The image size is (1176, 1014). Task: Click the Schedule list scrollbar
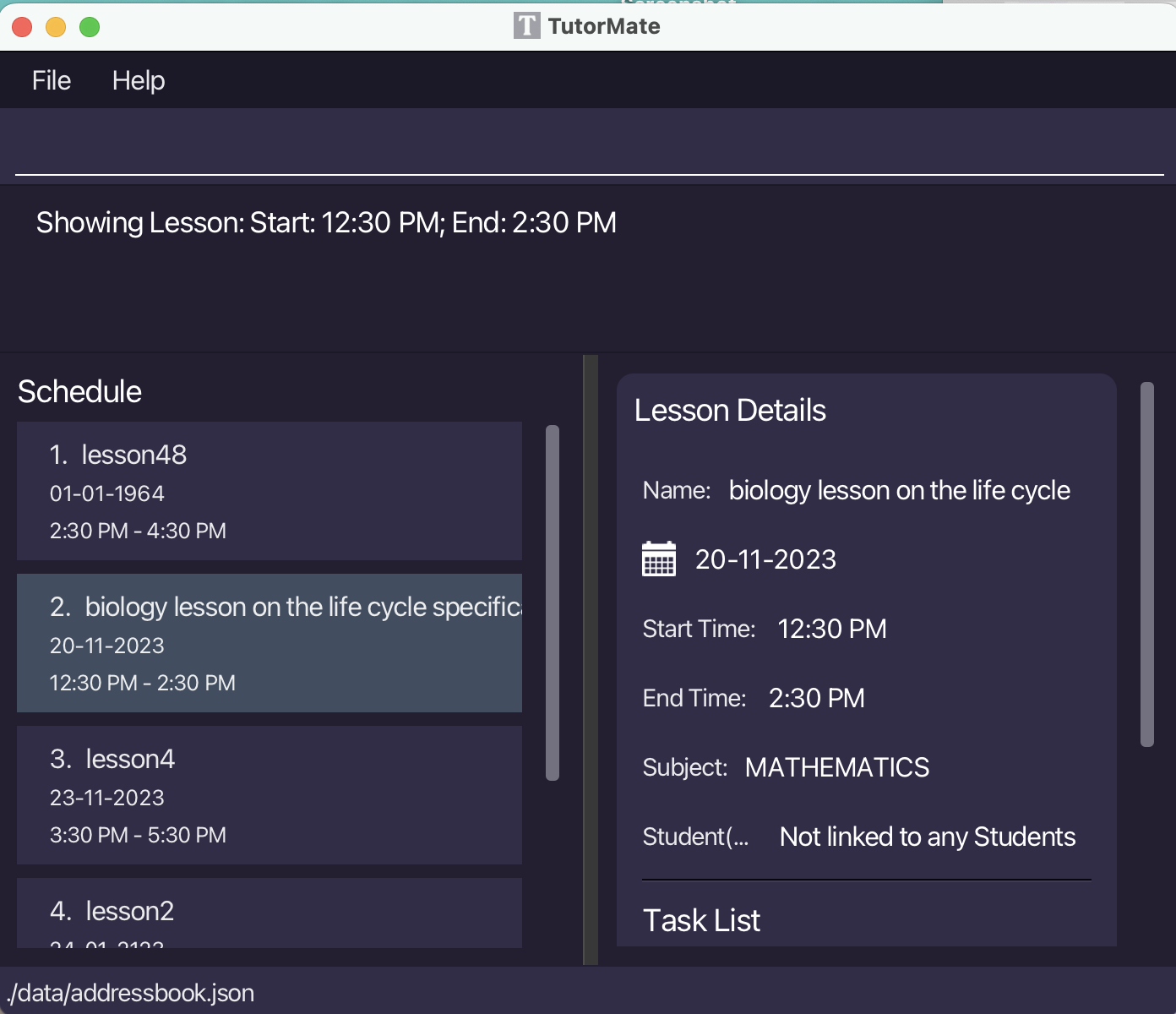(x=553, y=602)
